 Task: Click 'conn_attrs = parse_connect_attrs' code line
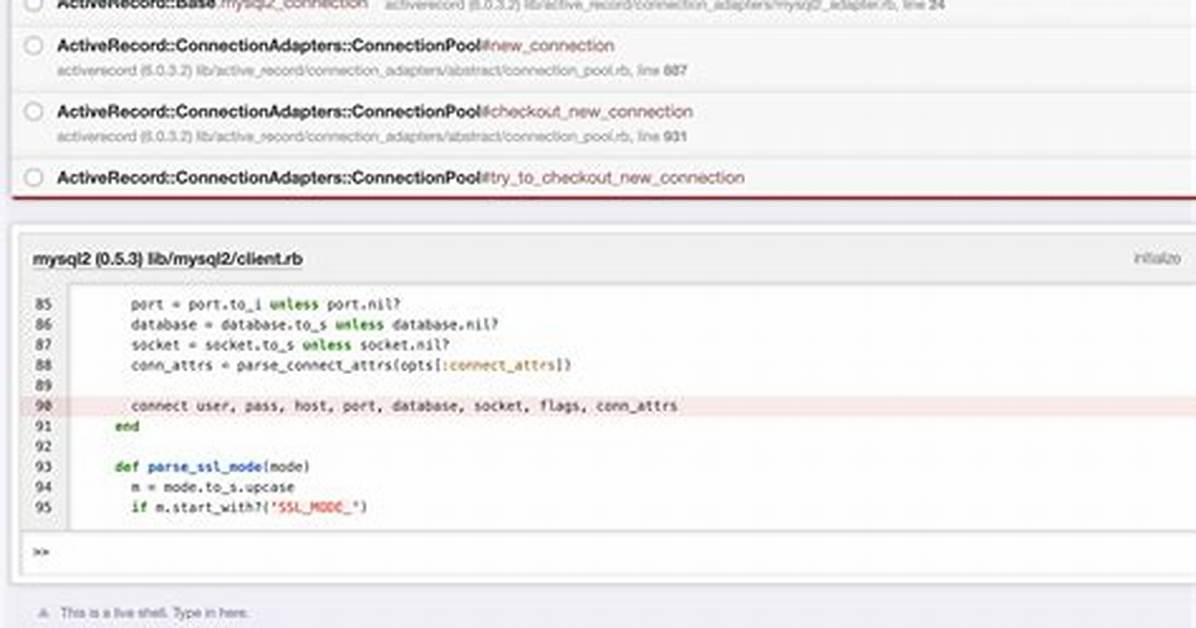coord(351,365)
